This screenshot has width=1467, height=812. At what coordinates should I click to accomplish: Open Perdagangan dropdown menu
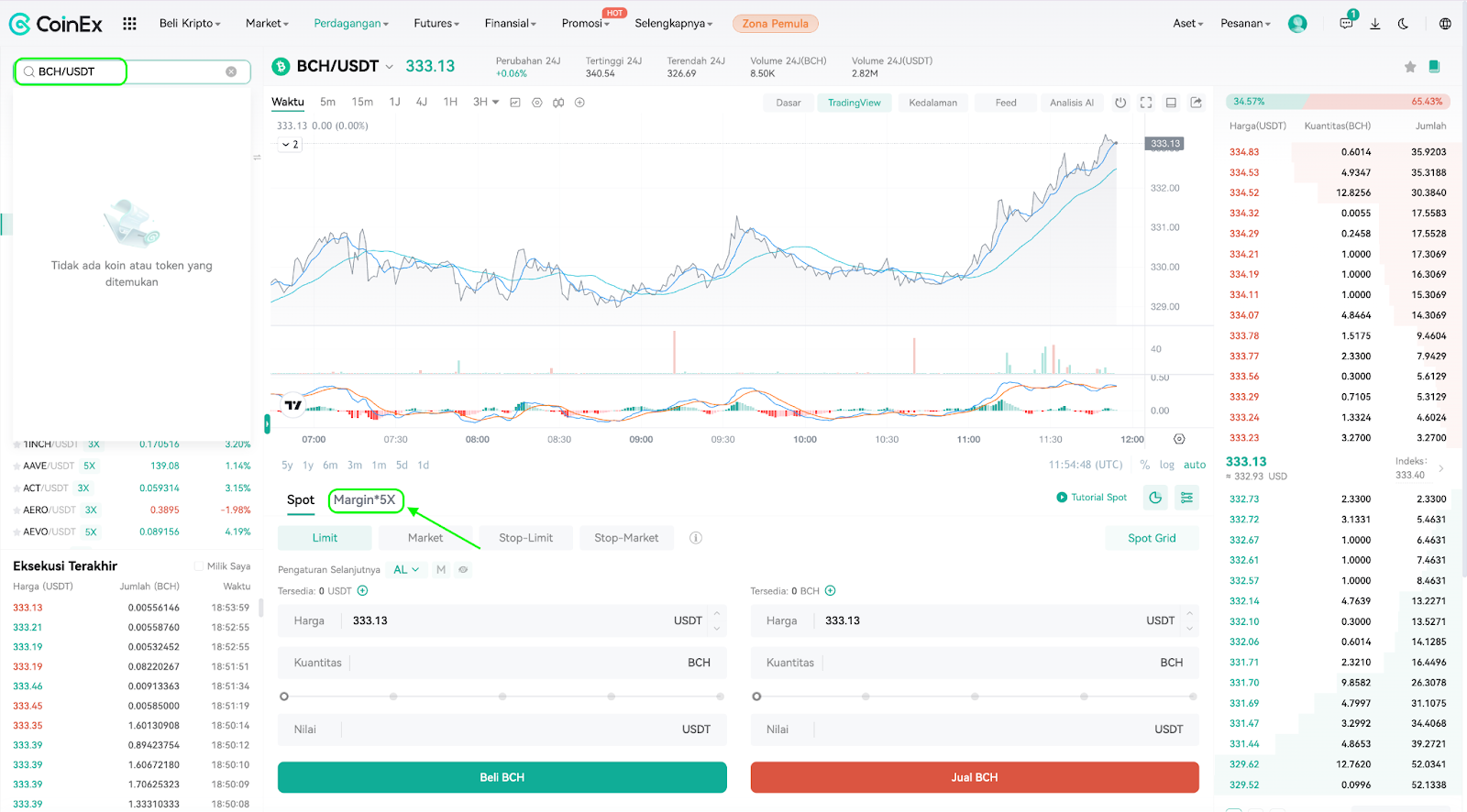351,24
